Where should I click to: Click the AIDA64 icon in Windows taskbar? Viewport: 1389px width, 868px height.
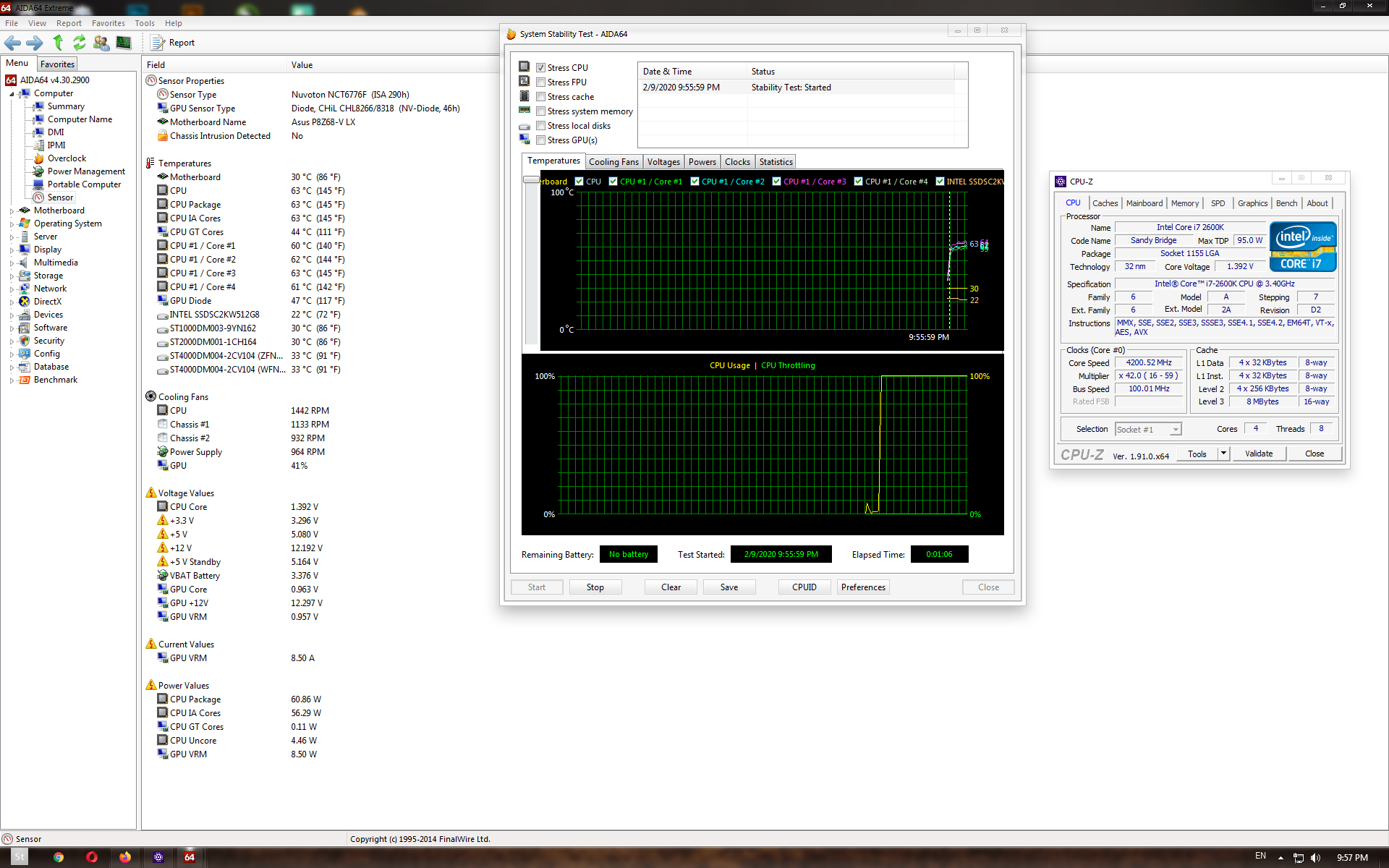(x=190, y=857)
